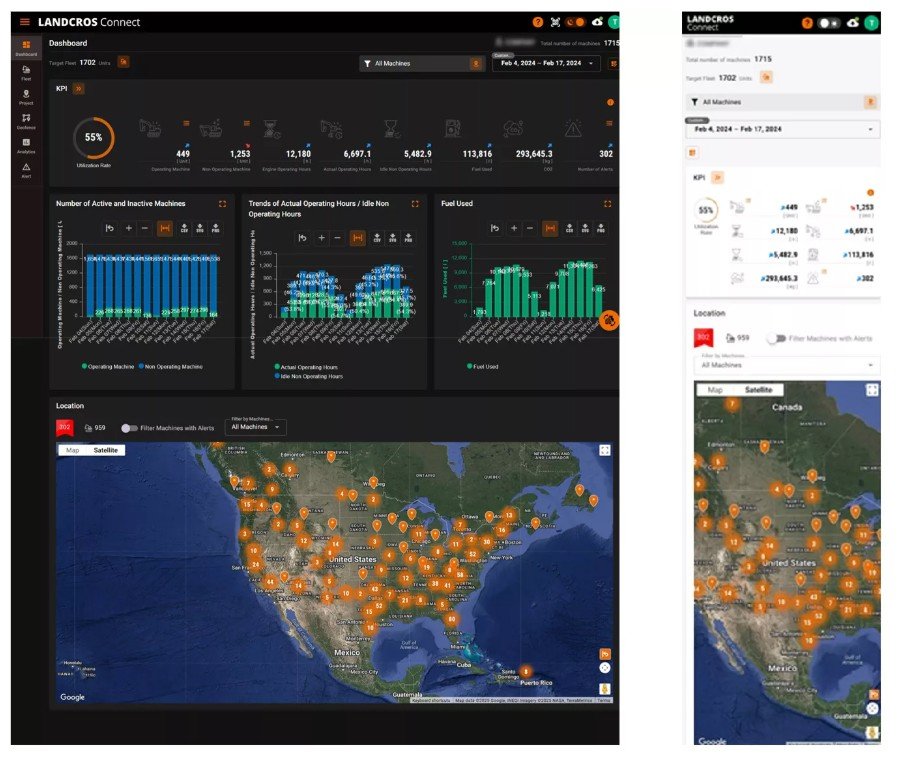Select Satellite tab on the mobile map
Screen dimensions: 900x760
coord(757,390)
